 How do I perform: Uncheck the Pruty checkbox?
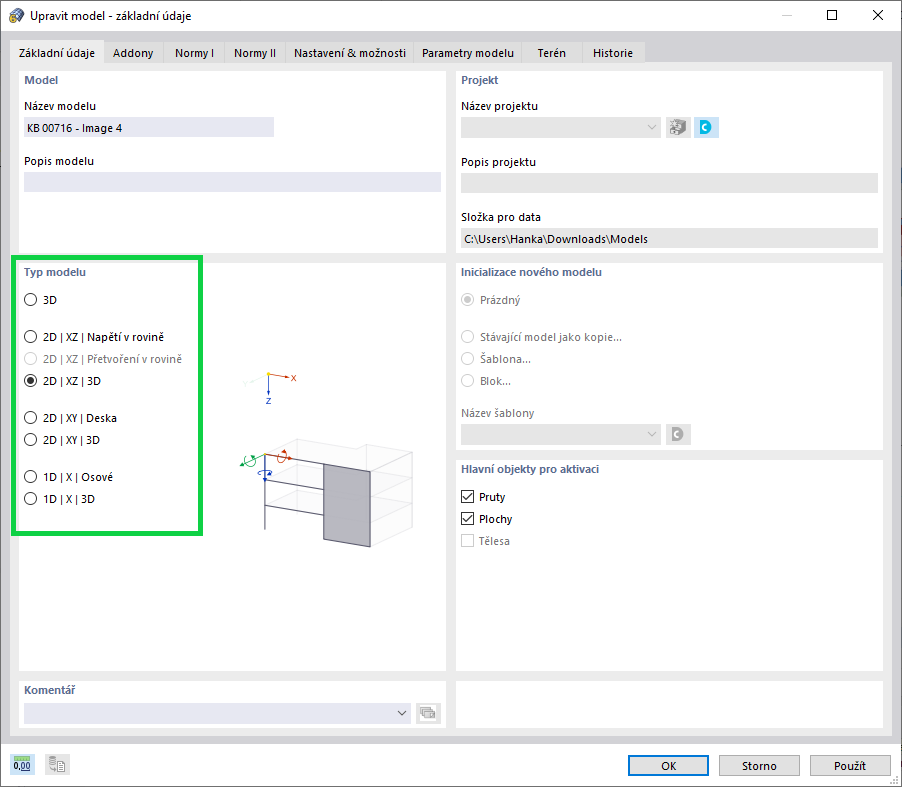[468, 496]
